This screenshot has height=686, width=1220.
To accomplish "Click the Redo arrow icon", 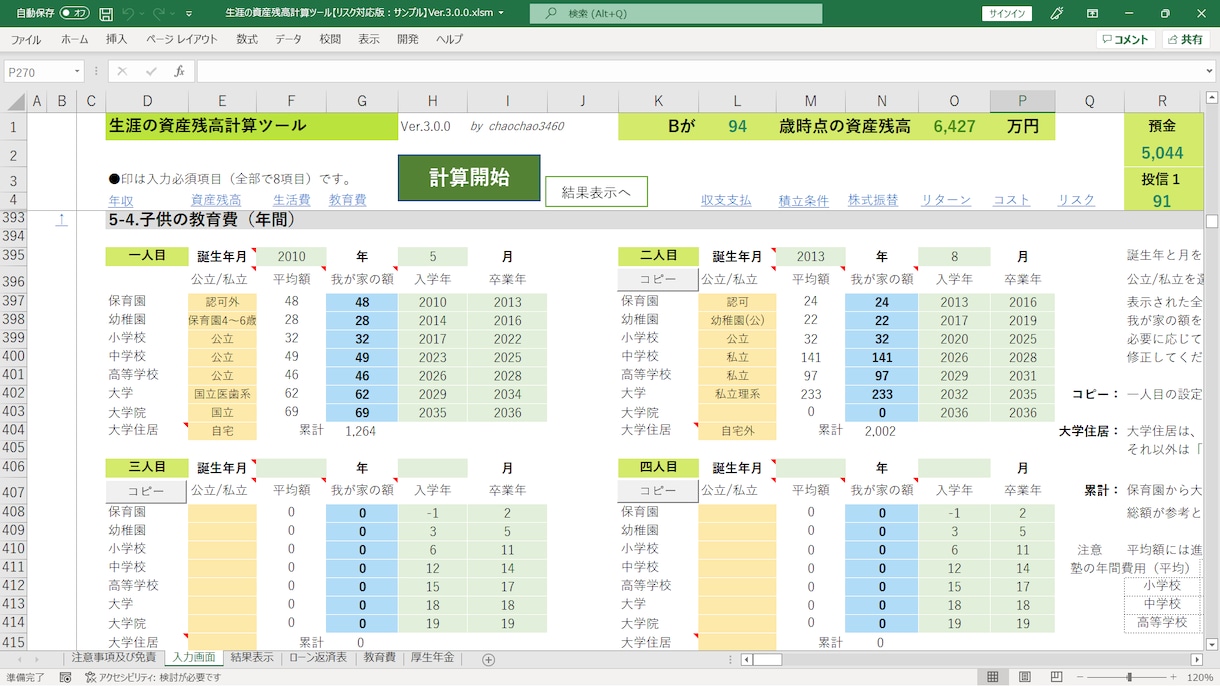I will [x=157, y=13].
